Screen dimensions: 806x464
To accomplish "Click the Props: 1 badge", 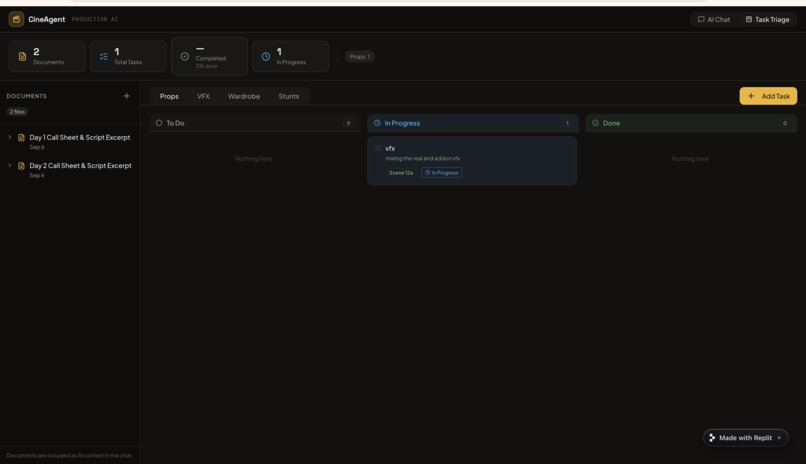I will [359, 57].
